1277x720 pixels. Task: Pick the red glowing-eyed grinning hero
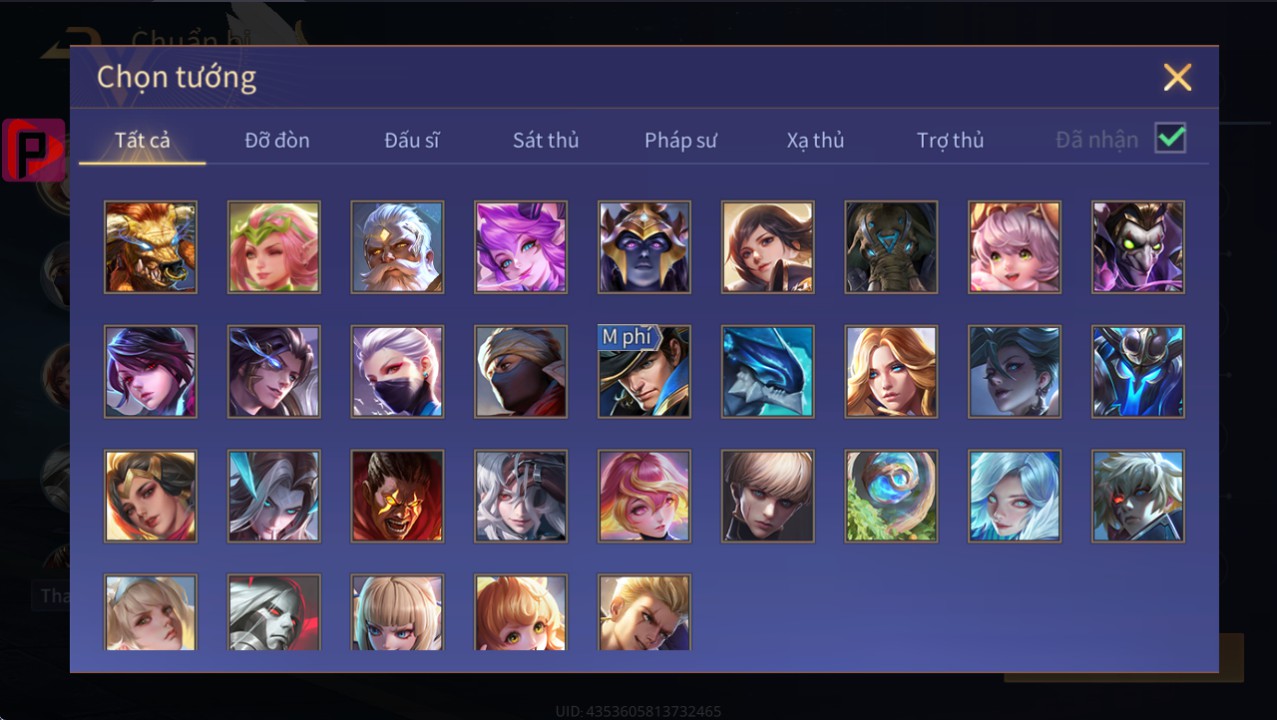397,496
